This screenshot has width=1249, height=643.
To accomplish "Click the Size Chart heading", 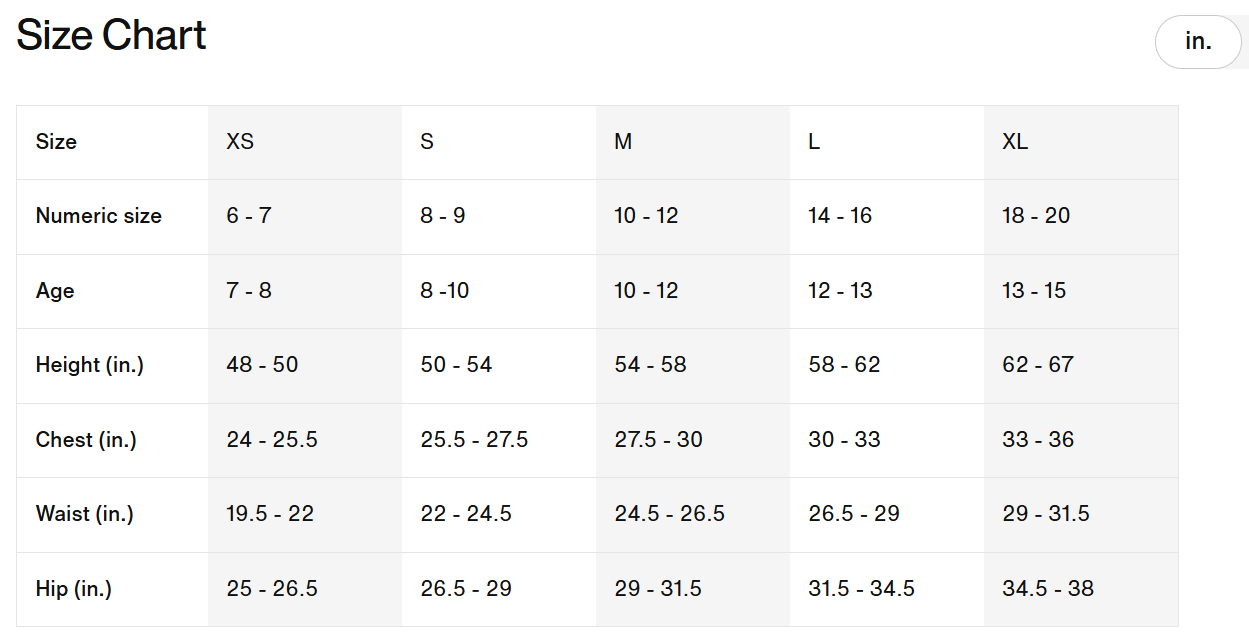I will point(111,36).
